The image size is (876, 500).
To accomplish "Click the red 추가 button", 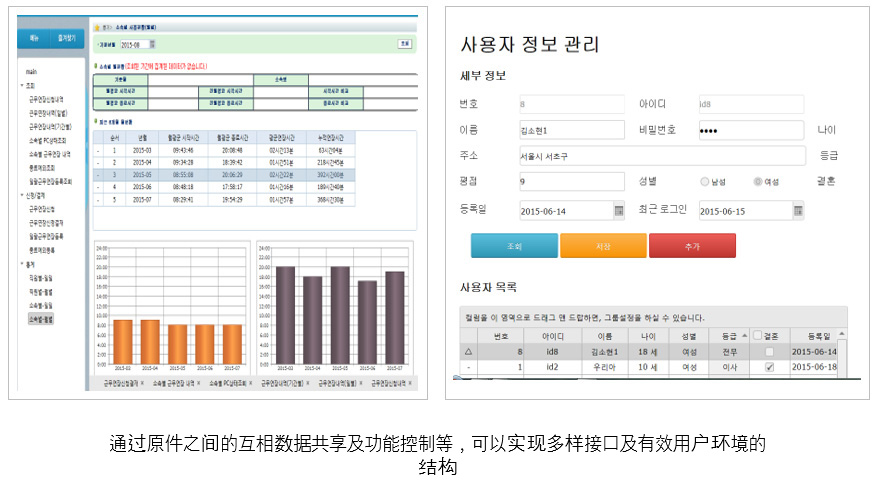I will pyautogui.click(x=692, y=246).
